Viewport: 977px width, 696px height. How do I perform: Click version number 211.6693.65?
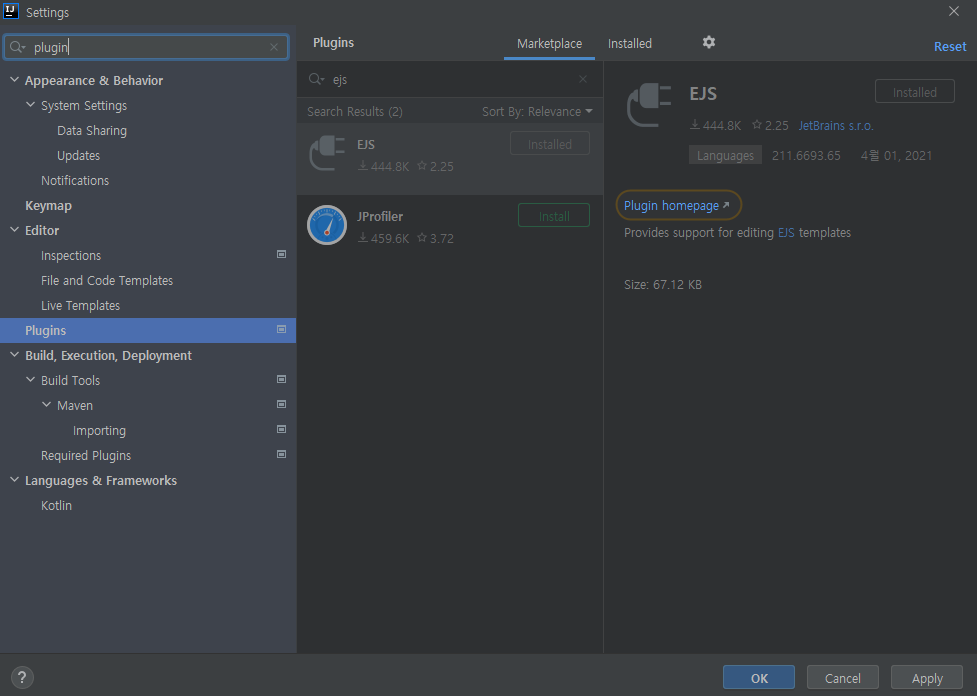click(806, 155)
